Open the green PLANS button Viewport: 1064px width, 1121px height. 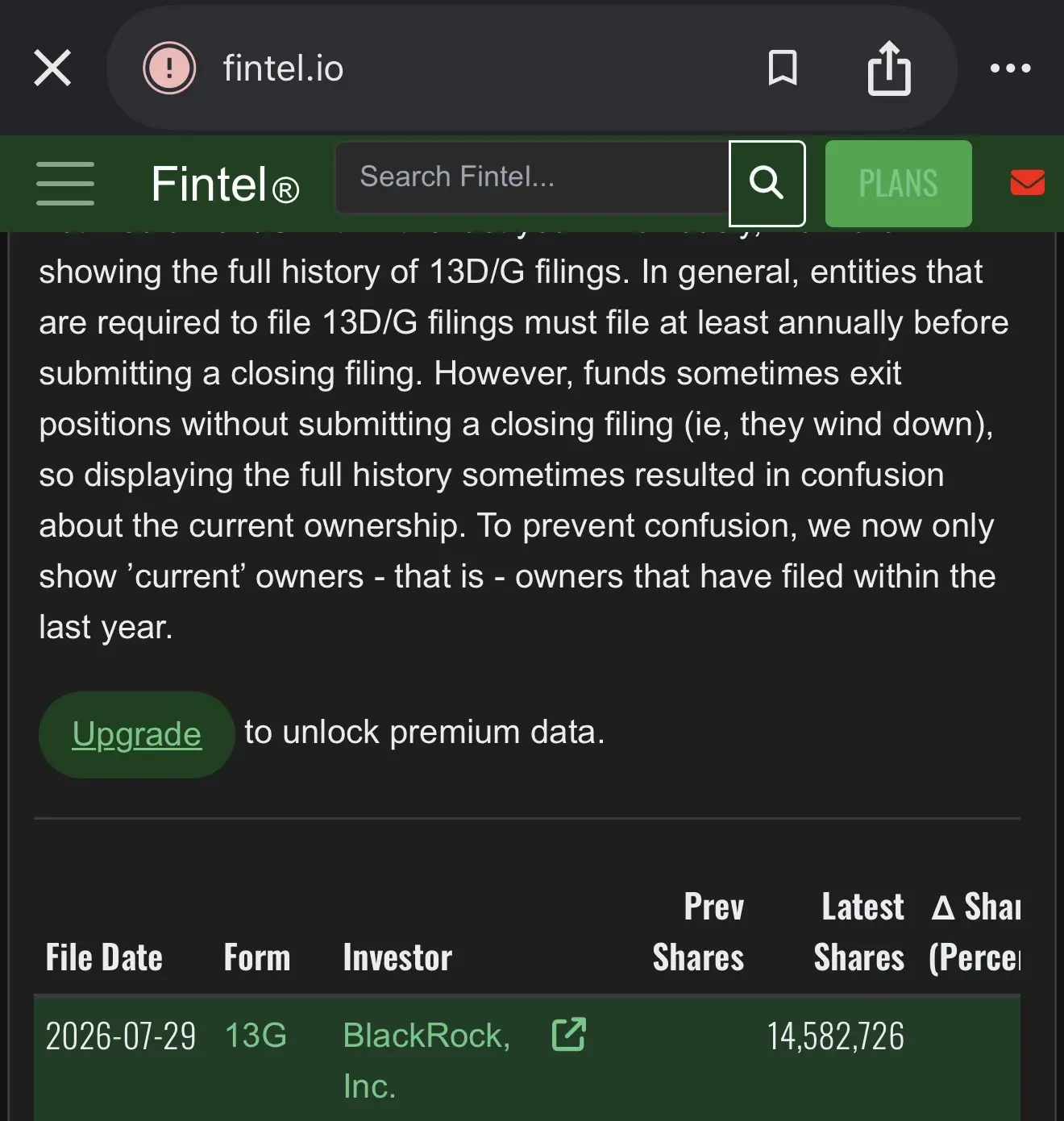tap(898, 183)
